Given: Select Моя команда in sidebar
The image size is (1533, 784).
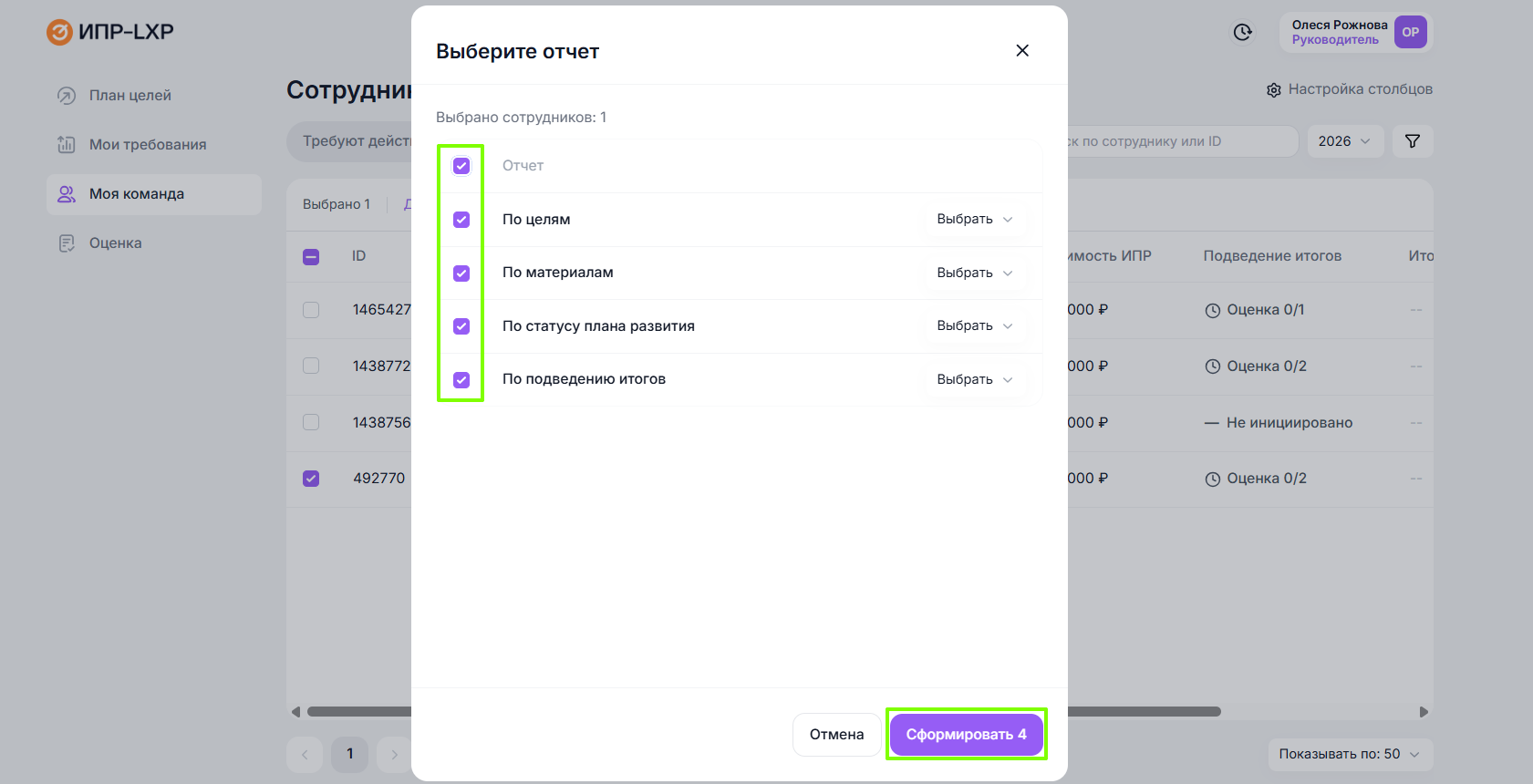Looking at the screenshot, I should pyautogui.click(x=154, y=194).
